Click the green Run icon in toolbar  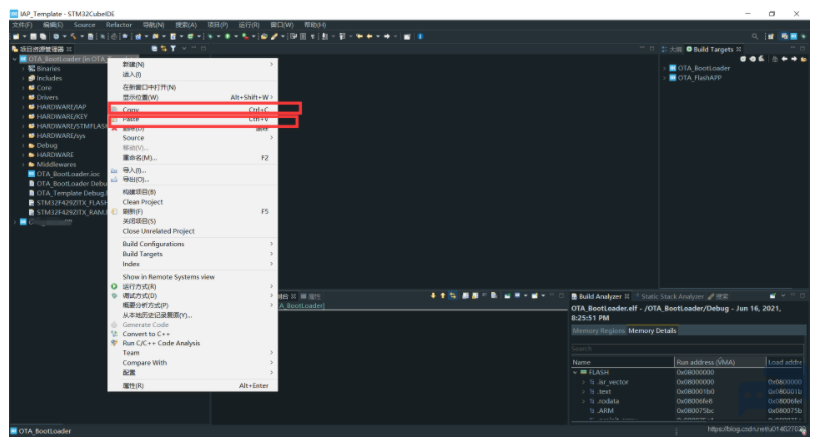(x=228, y=36)
